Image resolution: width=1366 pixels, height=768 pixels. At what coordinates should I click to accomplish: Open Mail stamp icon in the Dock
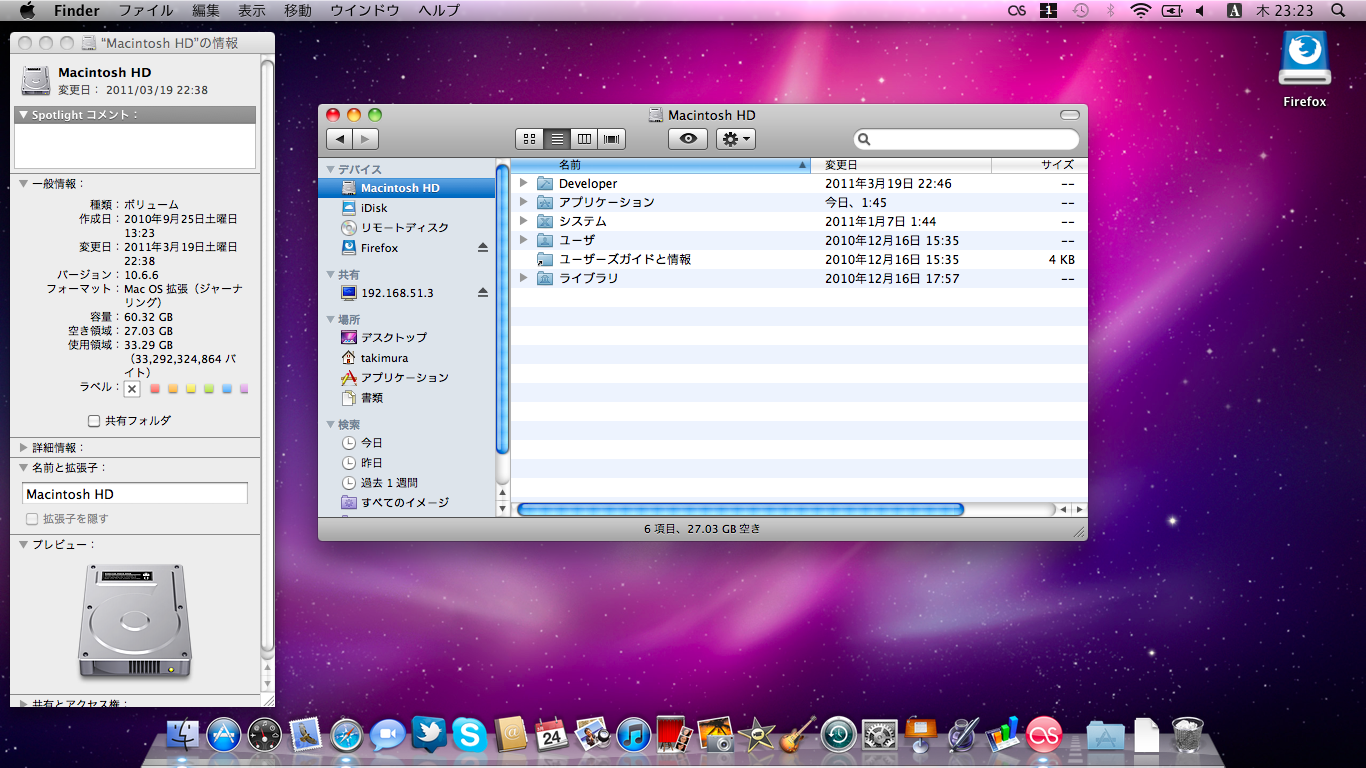(x=305, y=735)
